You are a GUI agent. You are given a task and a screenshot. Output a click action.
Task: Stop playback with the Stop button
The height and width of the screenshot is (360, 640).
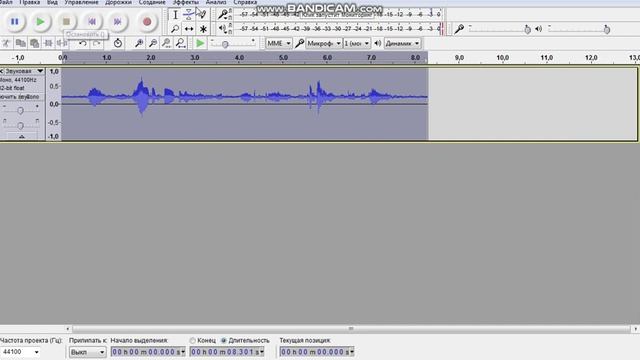(x=66, y=22)
